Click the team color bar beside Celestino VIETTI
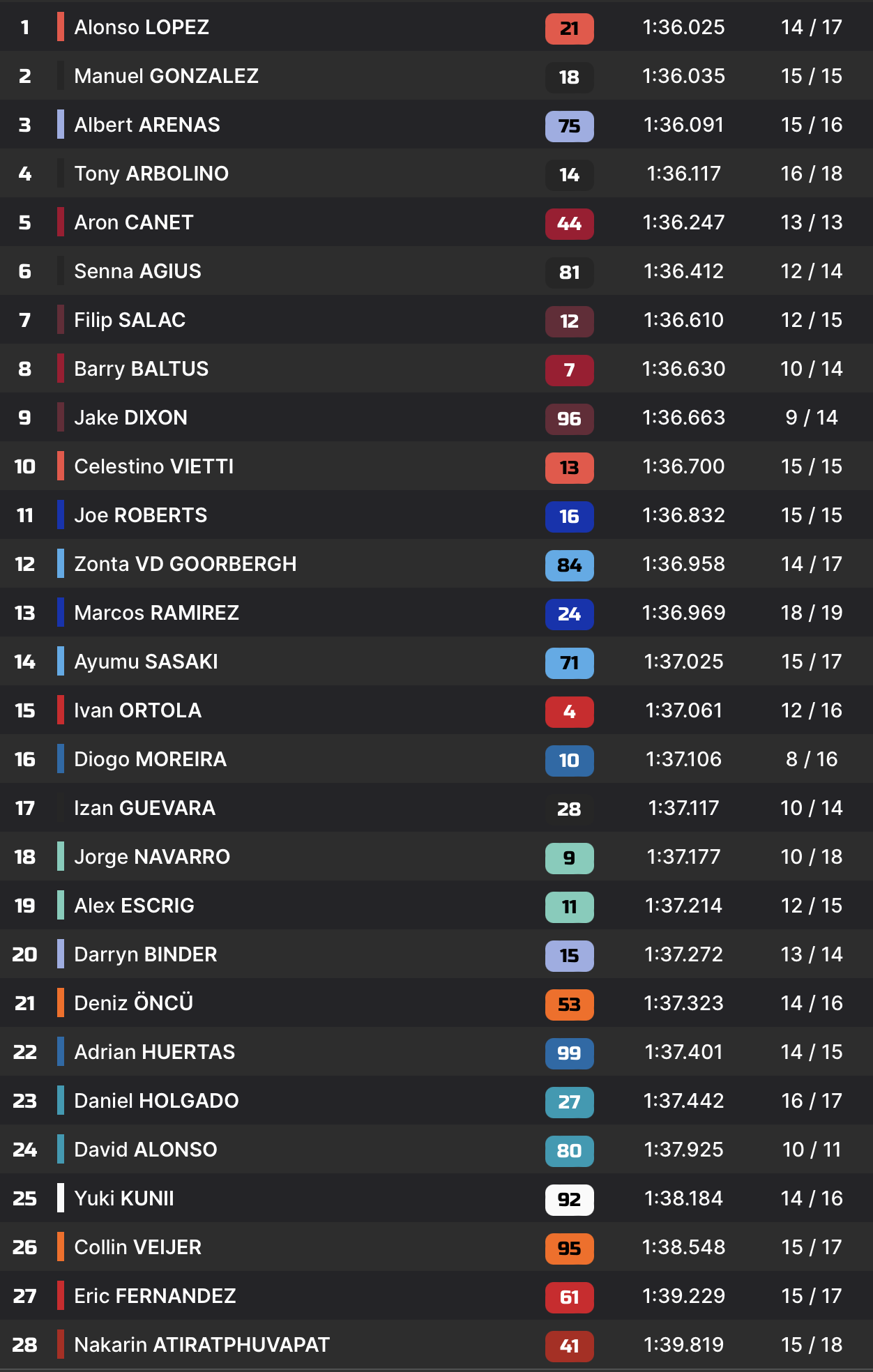Viewport: 873px width, 1372px height. [61, 466]
